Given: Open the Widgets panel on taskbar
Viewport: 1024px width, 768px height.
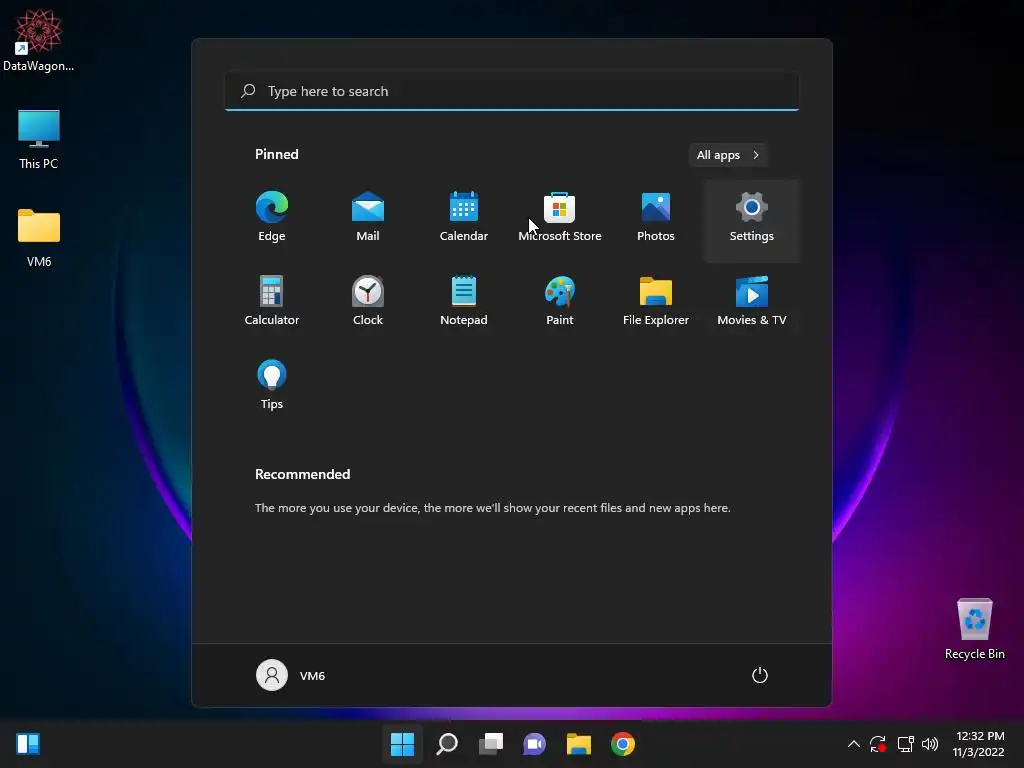Looking at the screenshot, I should pos(28,744).
